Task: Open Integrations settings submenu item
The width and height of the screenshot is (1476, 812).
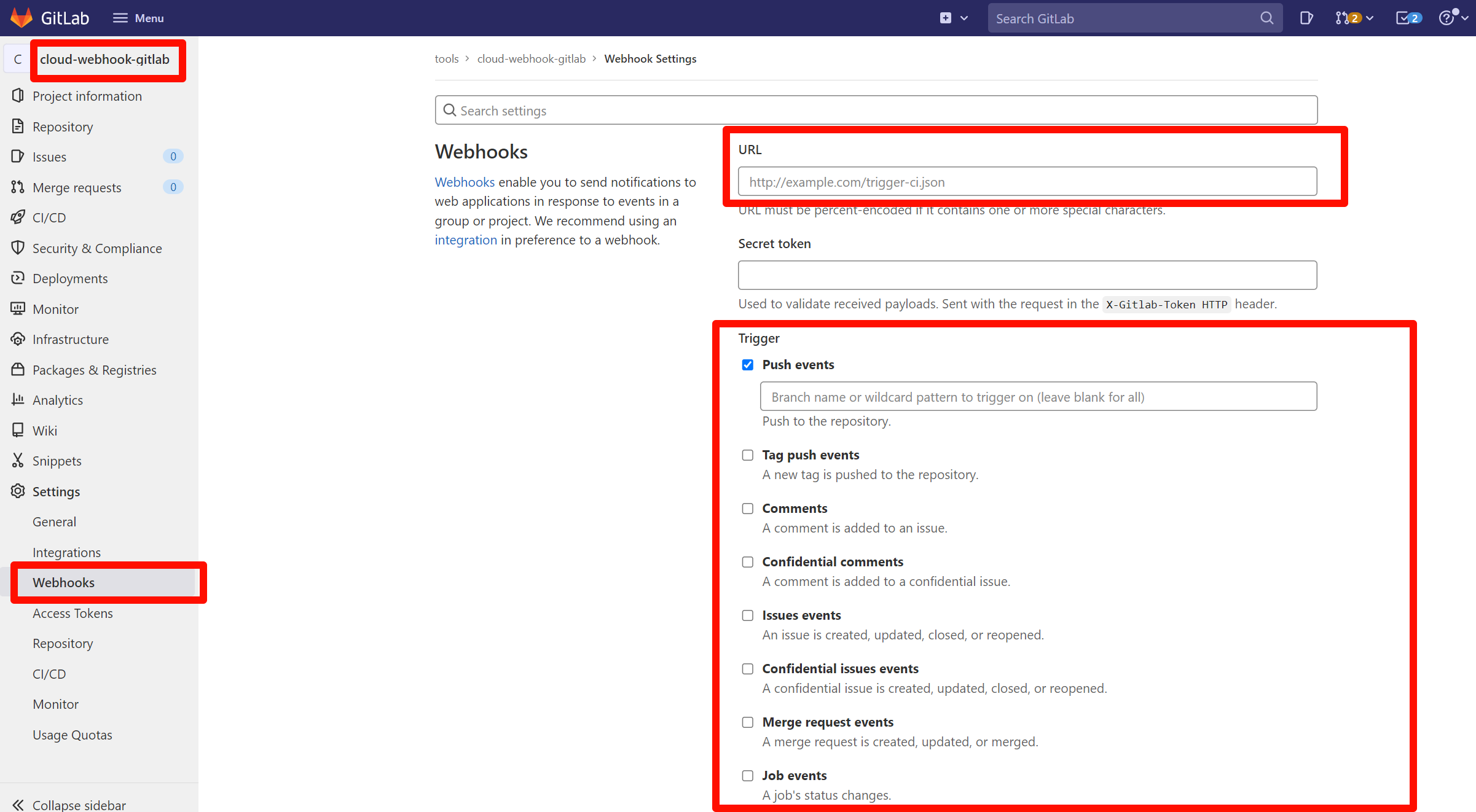Action: pyautogui.click(x=66, y=552)
